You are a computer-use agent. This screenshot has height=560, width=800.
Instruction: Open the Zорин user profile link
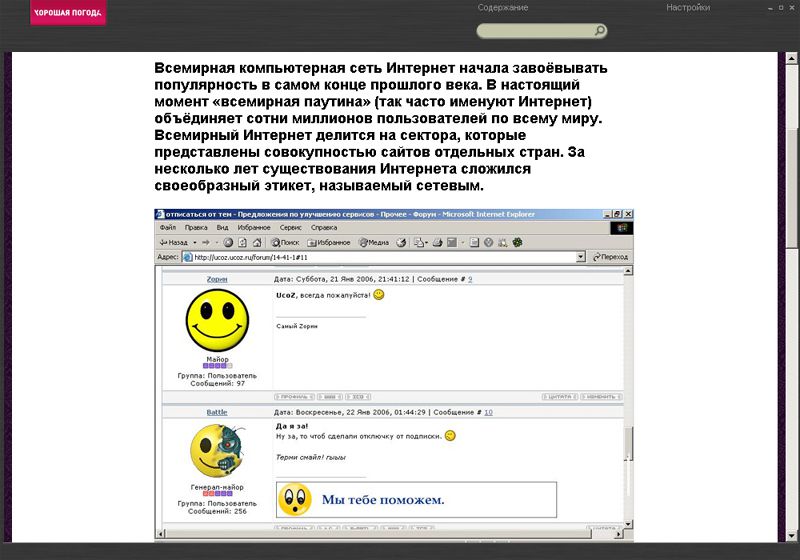217,279
